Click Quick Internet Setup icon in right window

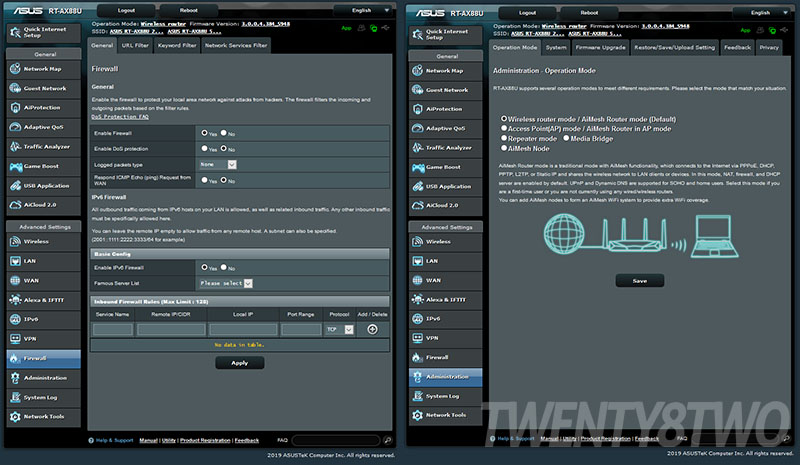click(417, 34)
